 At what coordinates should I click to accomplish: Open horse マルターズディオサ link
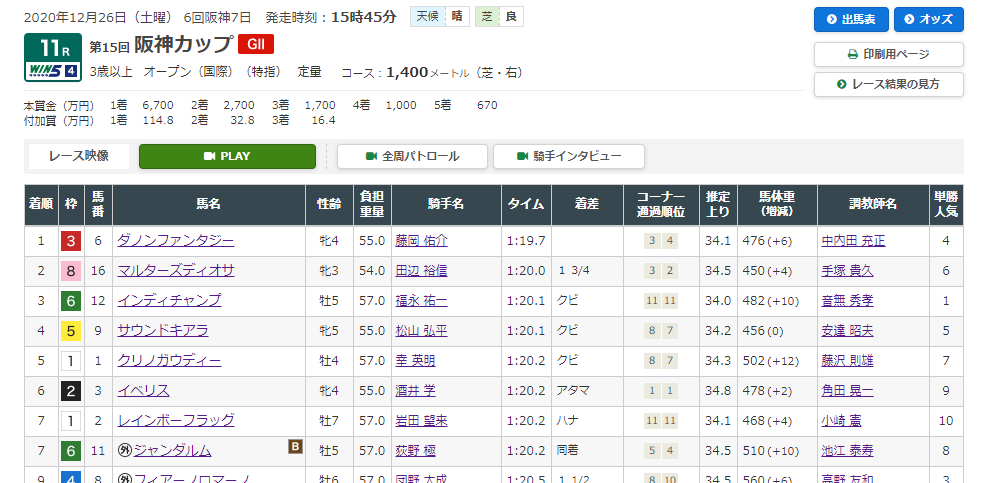pyautogui.click(x=176, y=271)
